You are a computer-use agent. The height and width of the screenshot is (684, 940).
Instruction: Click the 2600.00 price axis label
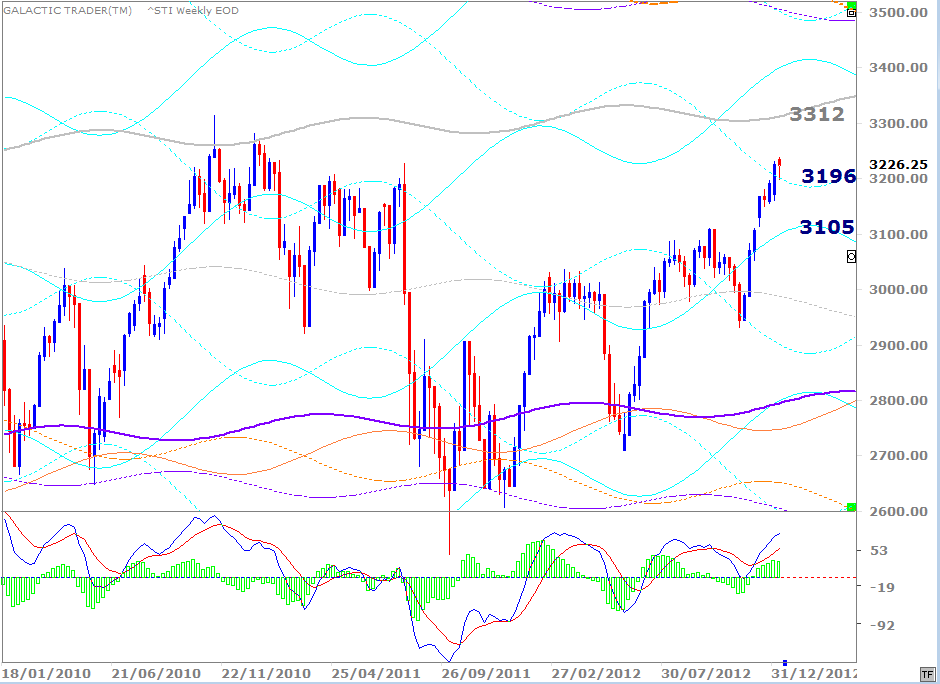(x=899, y=511)
